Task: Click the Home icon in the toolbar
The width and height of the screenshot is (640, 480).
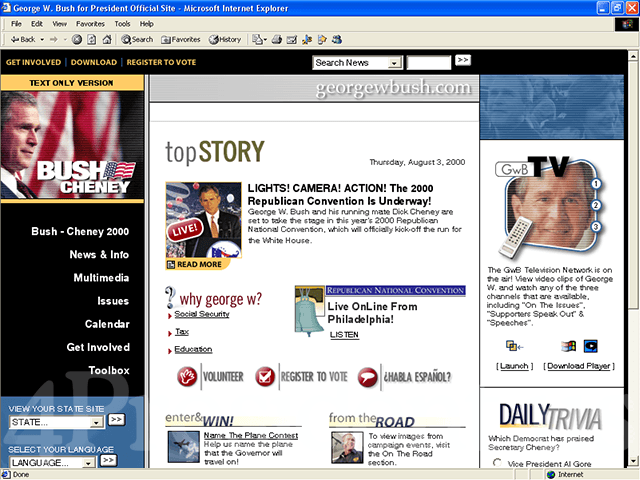Action: click(107, 40)
